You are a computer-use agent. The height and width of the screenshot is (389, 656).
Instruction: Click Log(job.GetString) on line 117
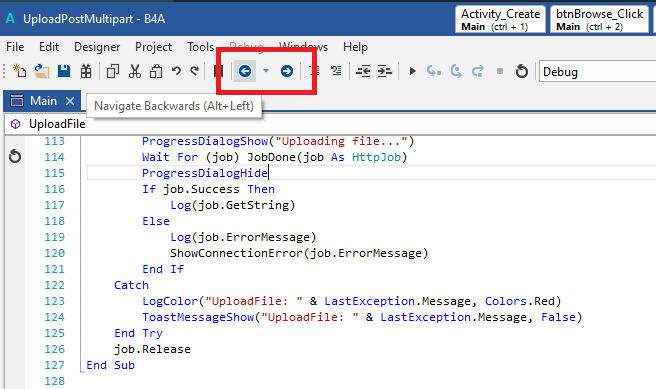click(233, 205)
